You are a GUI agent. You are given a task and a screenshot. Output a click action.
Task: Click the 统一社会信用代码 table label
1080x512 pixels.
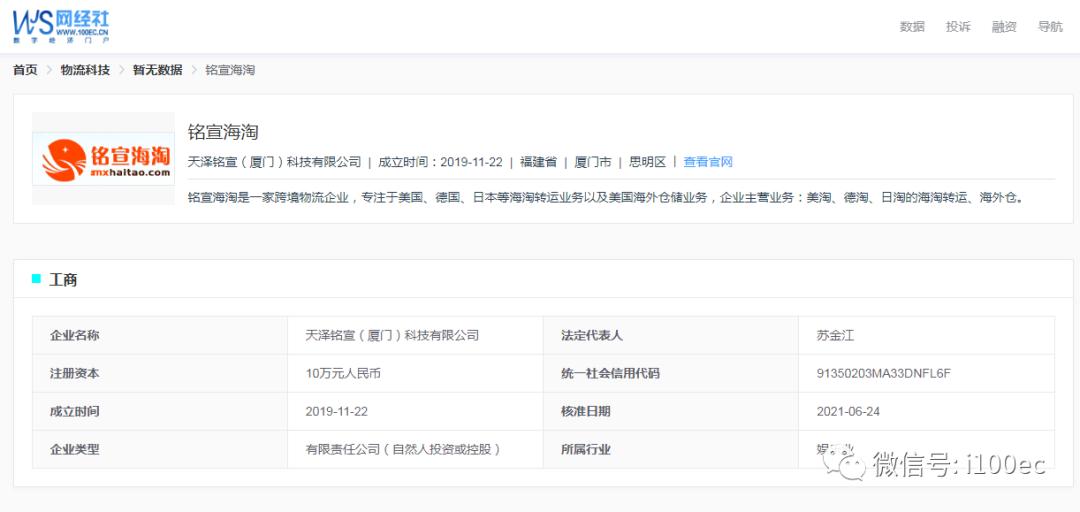pyautogui.click(x=610, y=373)
